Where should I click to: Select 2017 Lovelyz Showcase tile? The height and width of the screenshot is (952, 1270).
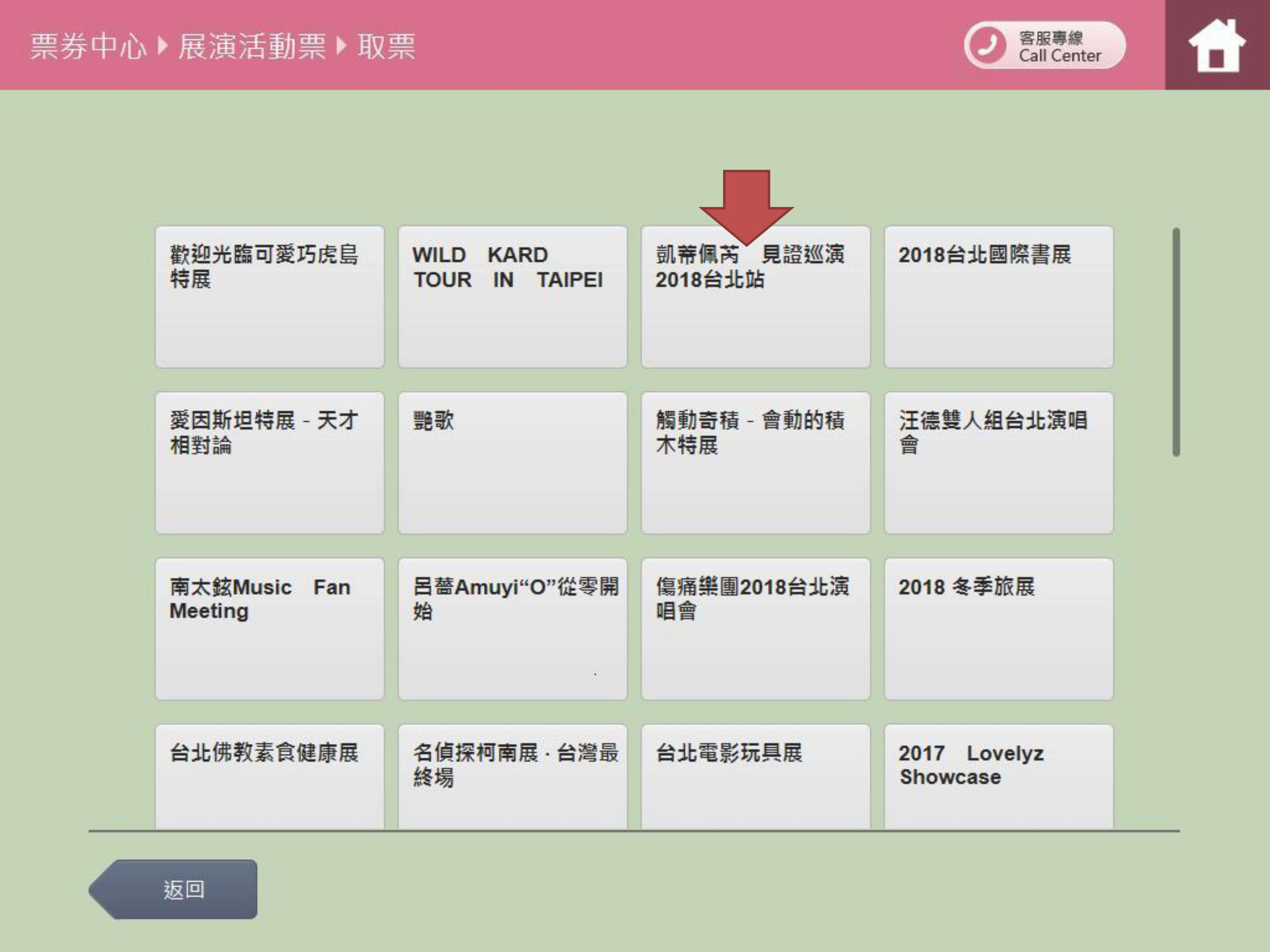coord(999,778)
